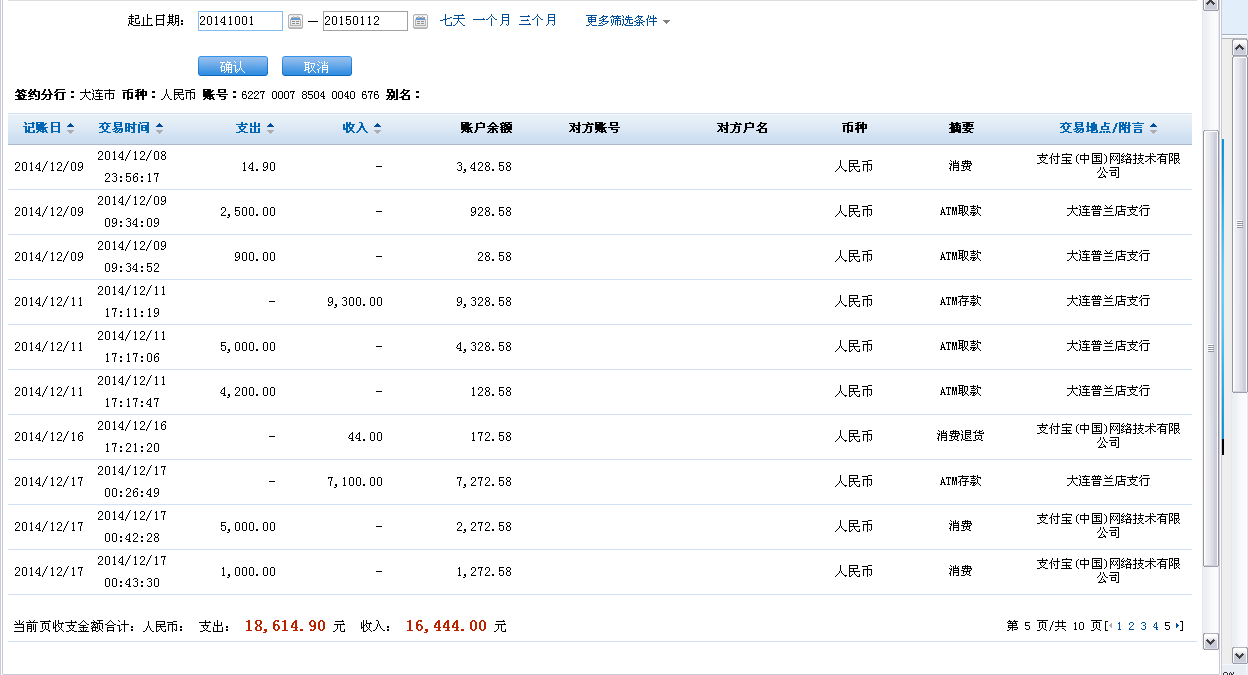1248x675 pixels.
Task: Select the 一个月 quick date range
Action: 491,20
